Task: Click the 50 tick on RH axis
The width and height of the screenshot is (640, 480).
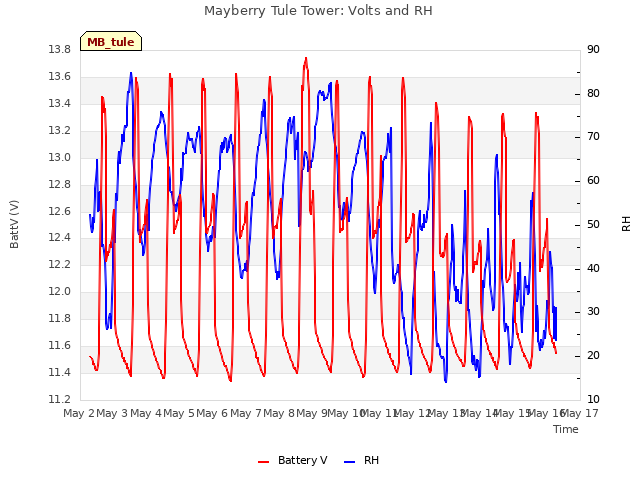Action: [x=593, y=224]
